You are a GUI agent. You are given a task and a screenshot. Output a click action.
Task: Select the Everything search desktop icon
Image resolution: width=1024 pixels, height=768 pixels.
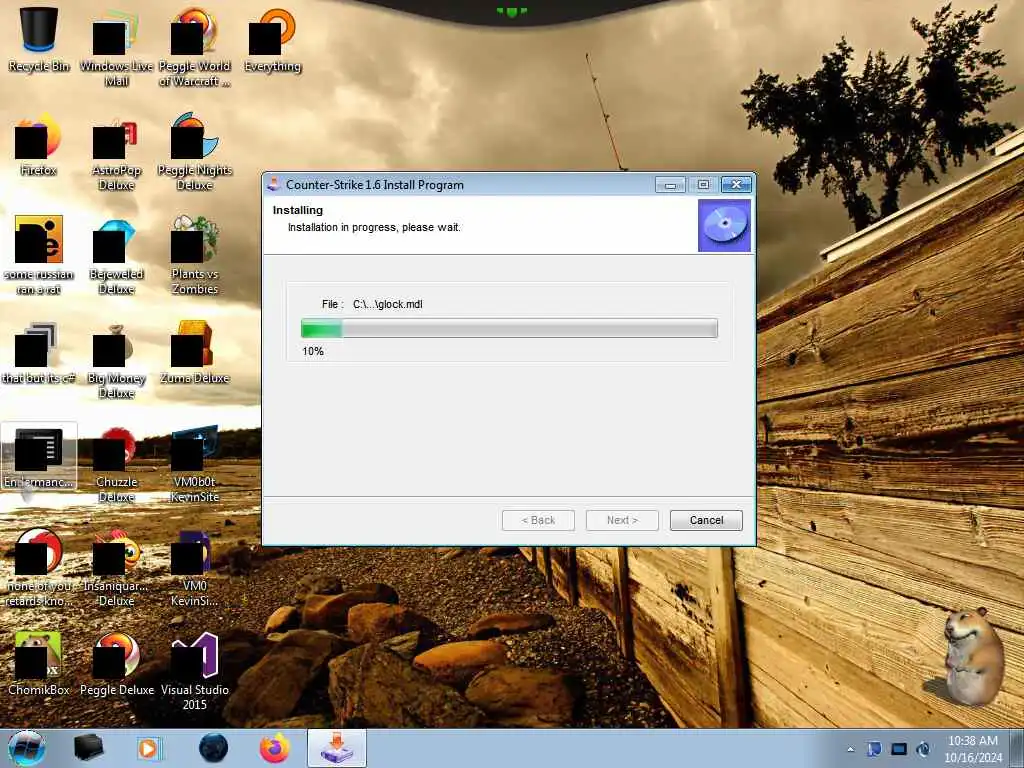(272, 39)
